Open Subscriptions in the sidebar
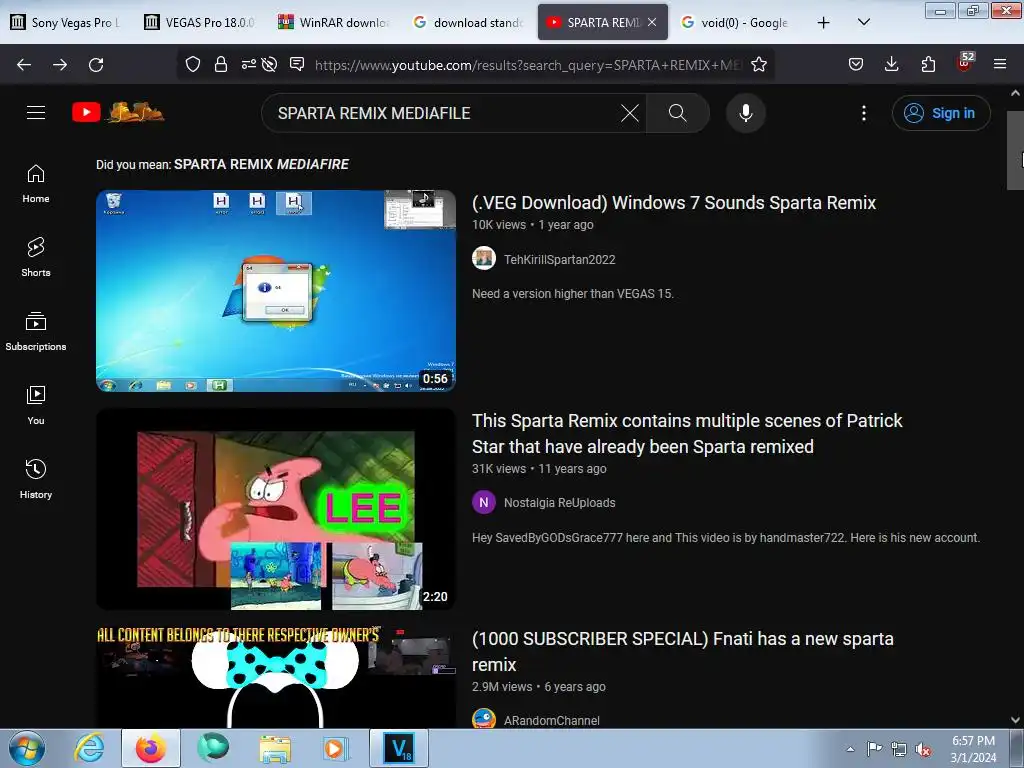The height and width of the screenshot is (768, 1024). [36, 331]
